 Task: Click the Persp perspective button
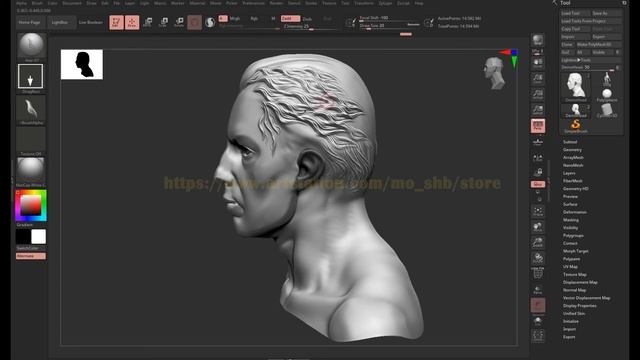538,126
